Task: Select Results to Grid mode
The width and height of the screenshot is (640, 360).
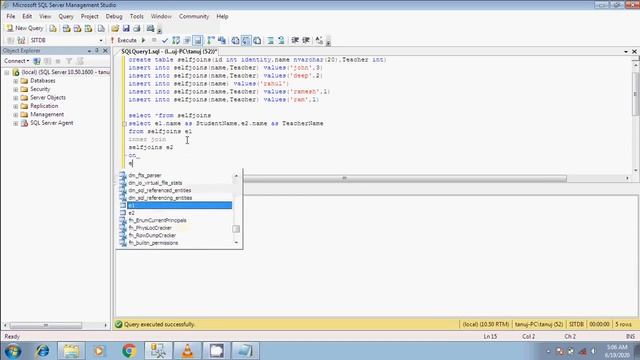Action: tap(246, 40)
